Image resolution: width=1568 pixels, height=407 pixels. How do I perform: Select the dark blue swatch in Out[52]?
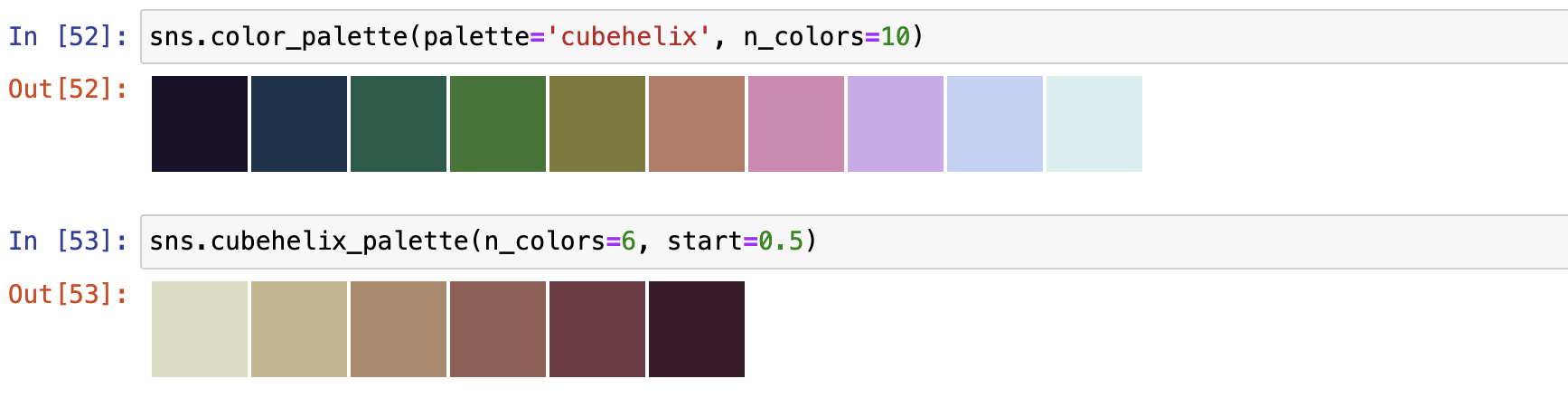tap(299, 124)
